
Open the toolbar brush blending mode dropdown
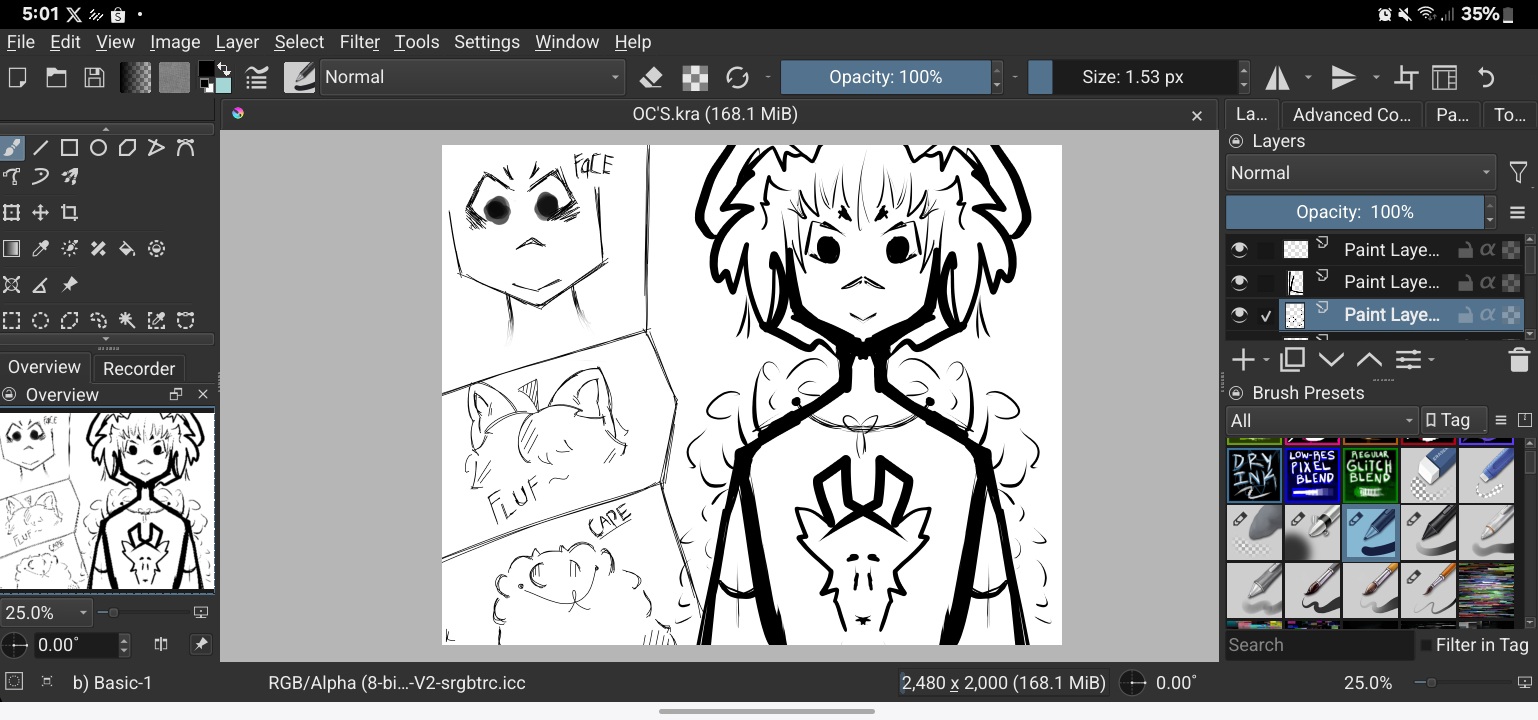[x=472, y=78]
